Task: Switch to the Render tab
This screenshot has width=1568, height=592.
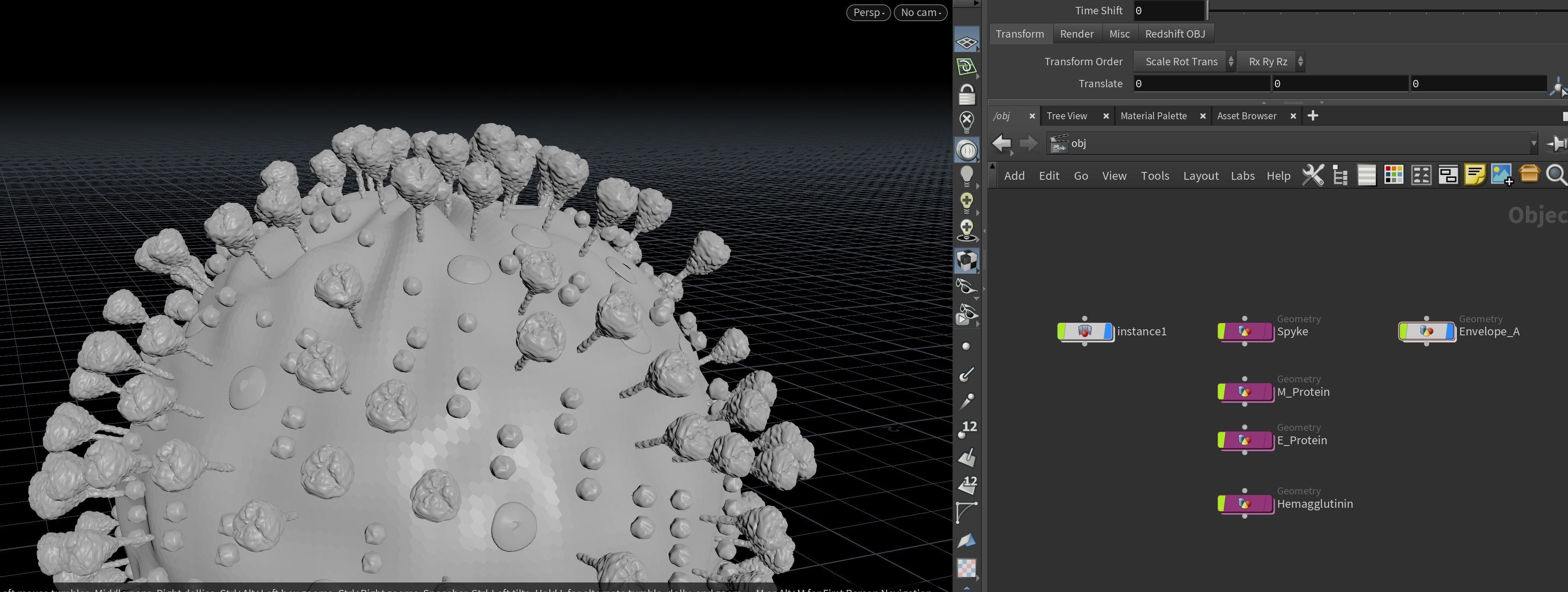Action: tap(1077, 33)
